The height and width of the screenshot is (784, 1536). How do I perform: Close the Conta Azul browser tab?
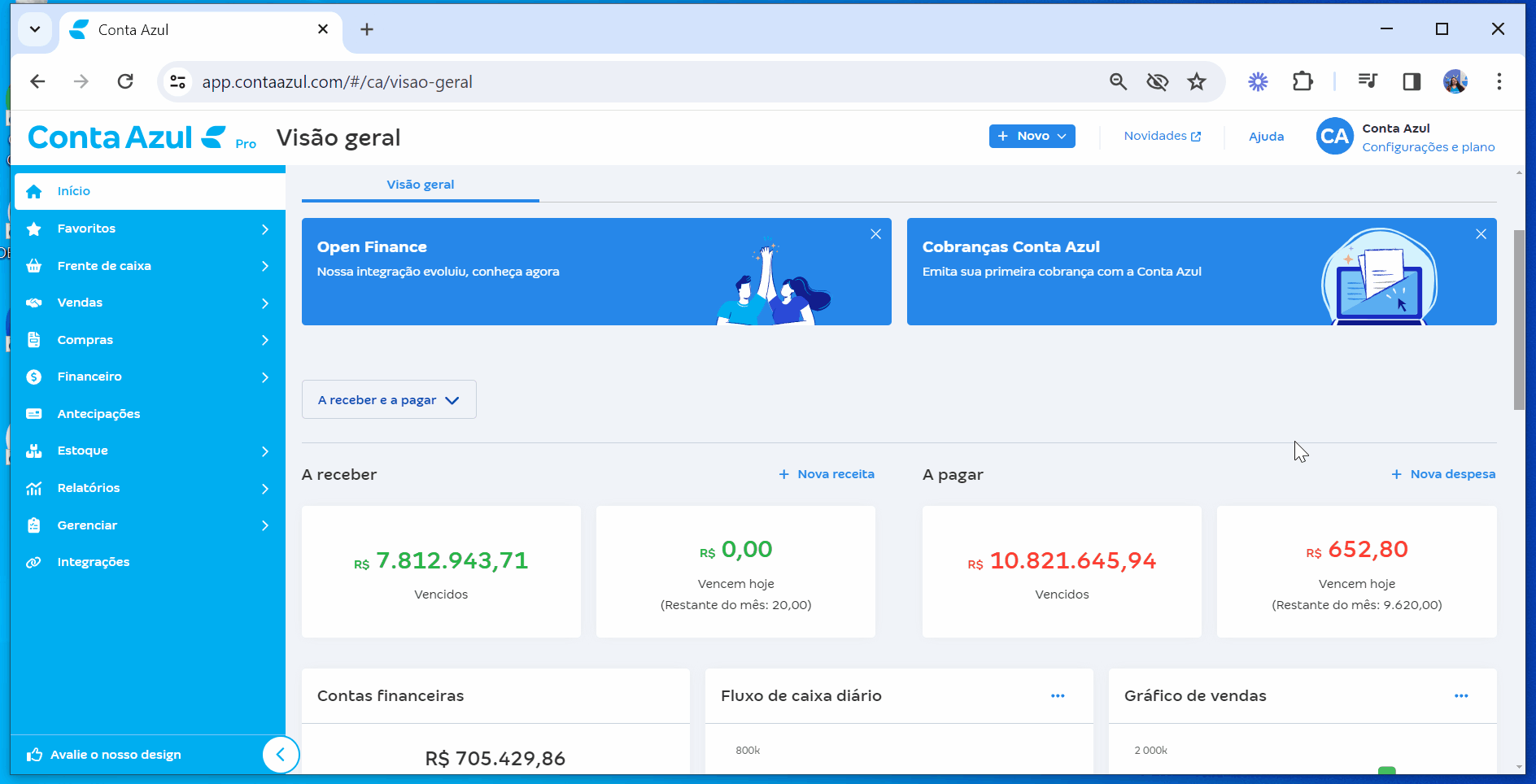tap(323, 29)
